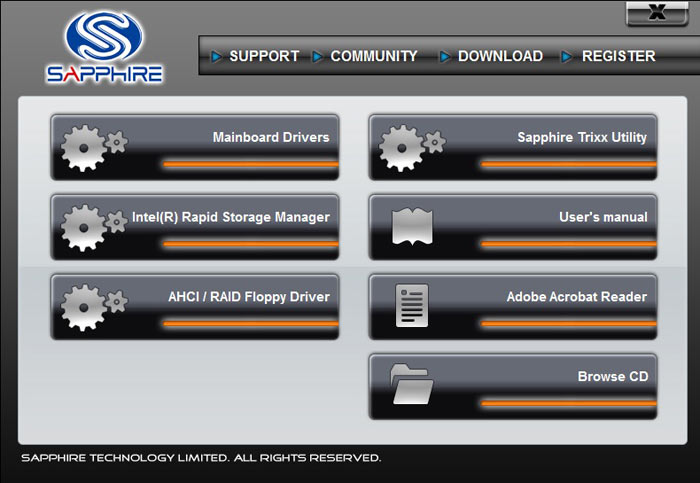Image resolution: width=700 pixels, height=483 pixels.
Task: Go to the DOWNLOAD section
Action: pos(500,56)
